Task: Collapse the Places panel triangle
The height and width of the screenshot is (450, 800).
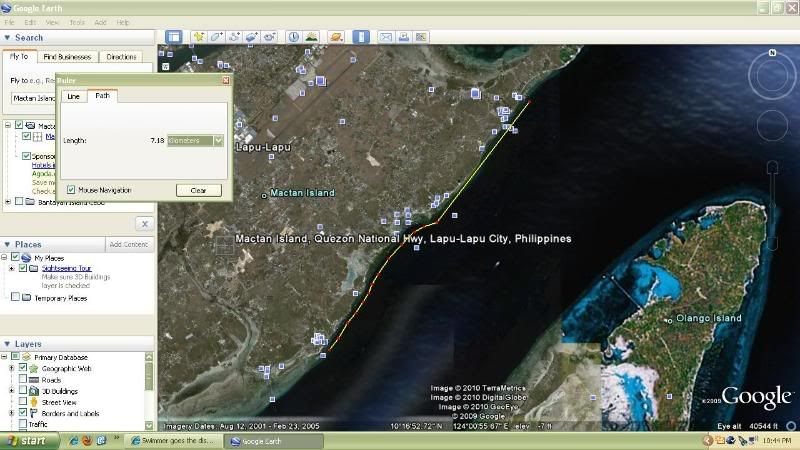Action: [7, 244]
